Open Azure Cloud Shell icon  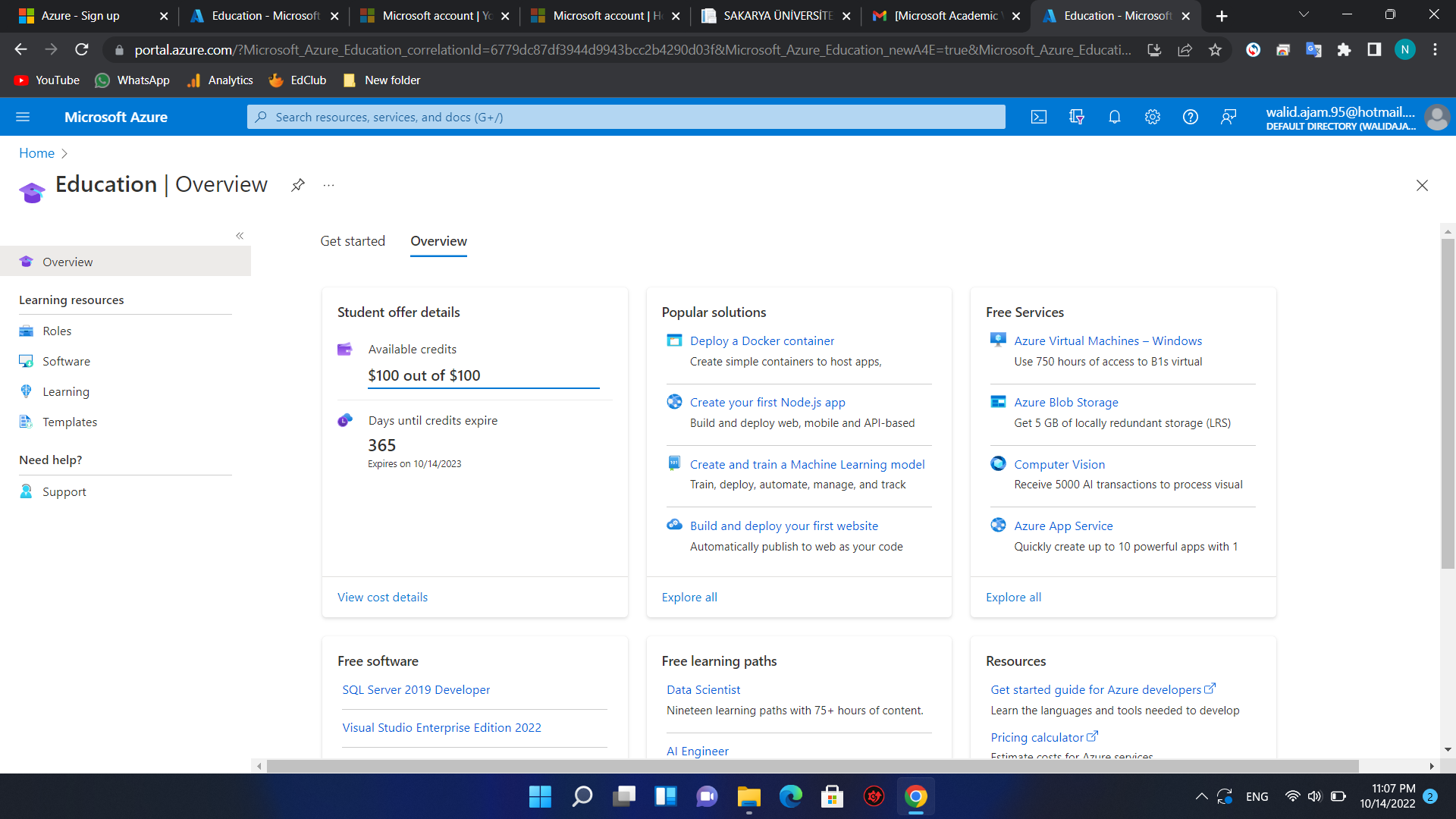pyautogui.click(x=1039, y=117)
